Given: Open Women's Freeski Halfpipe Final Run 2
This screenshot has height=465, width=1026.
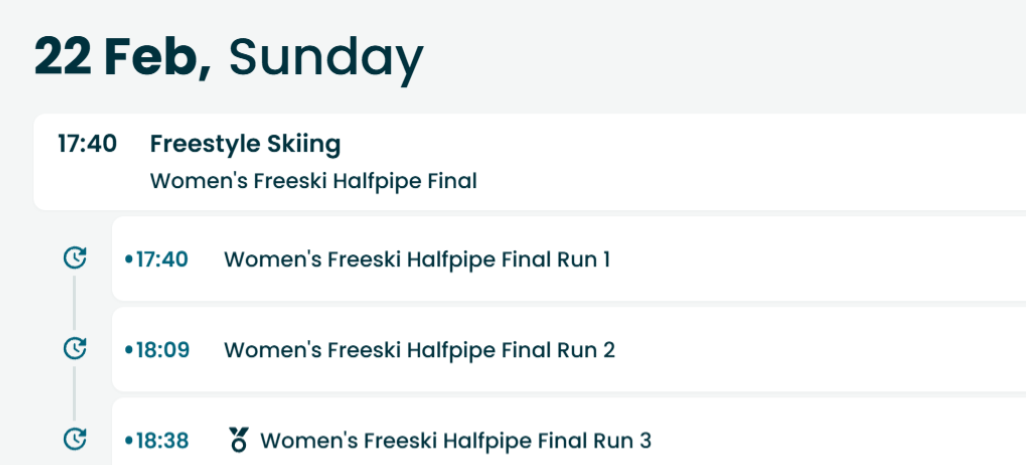Looking at the screenshot, I should tap(419, 350).
